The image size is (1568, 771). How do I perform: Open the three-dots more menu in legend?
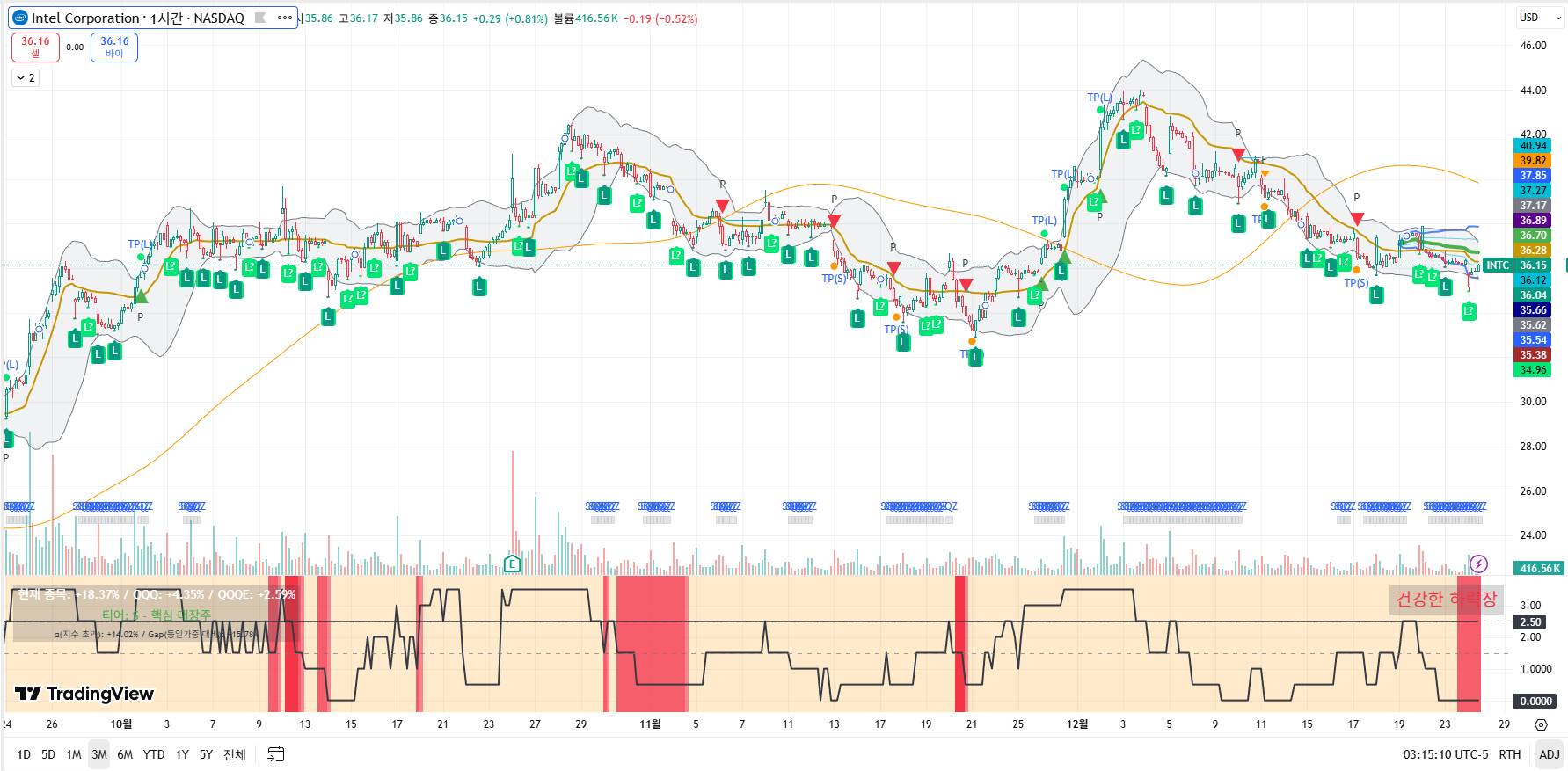284,18
